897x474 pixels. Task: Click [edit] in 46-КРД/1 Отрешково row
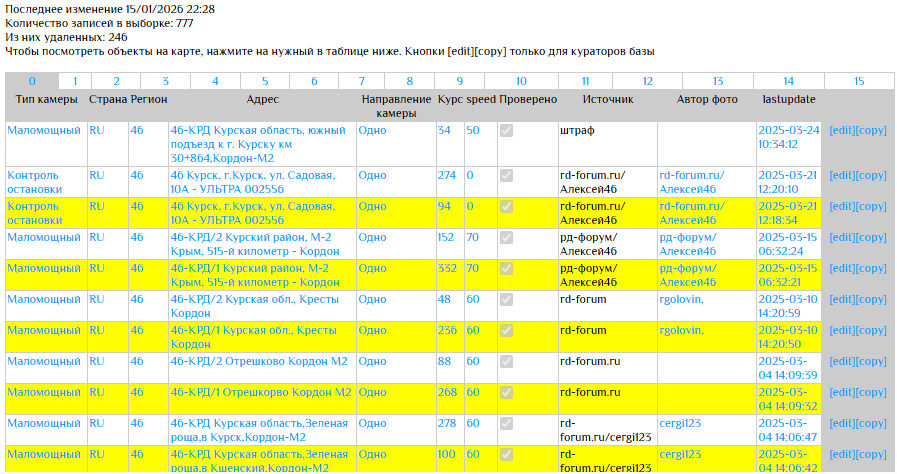[x=842, y=392]
